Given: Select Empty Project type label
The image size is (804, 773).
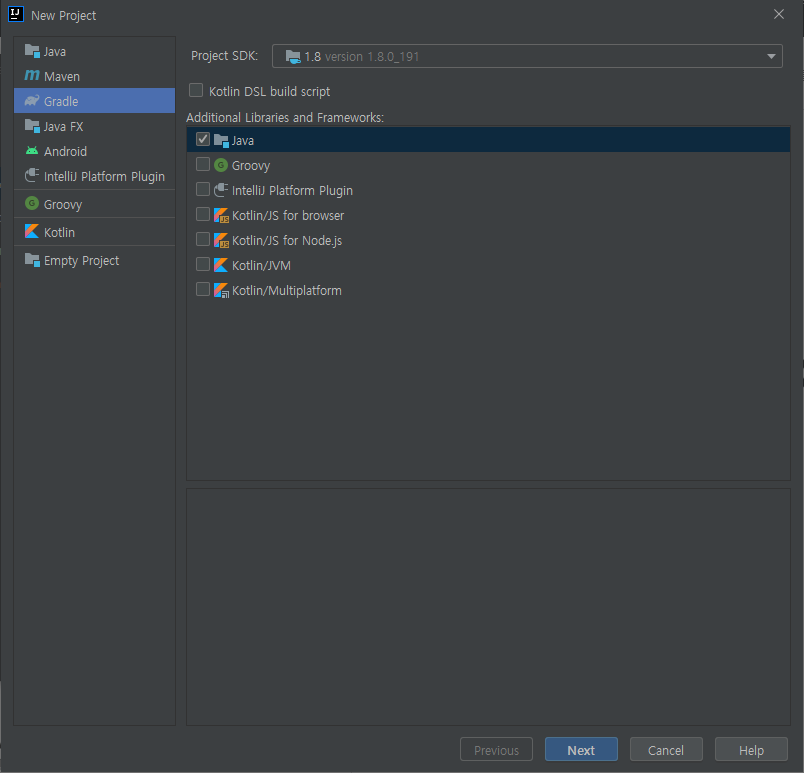Looking at the screenshot, I should [82, 261].
